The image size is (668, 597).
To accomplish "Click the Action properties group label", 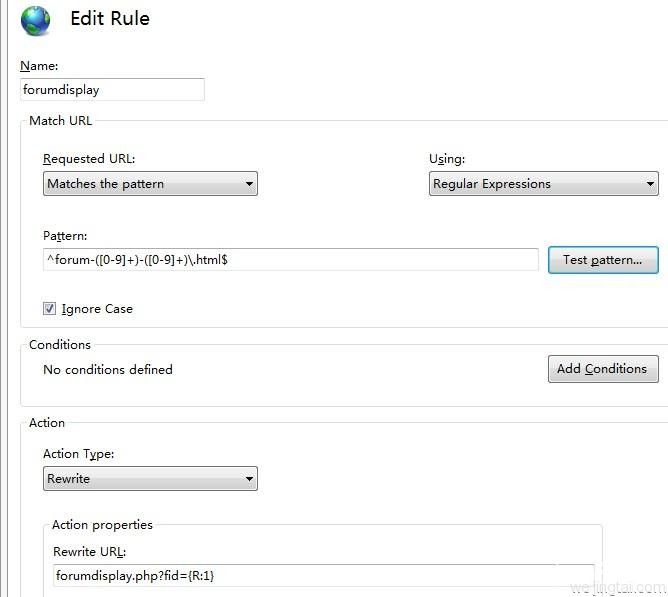I will point(102,525).
